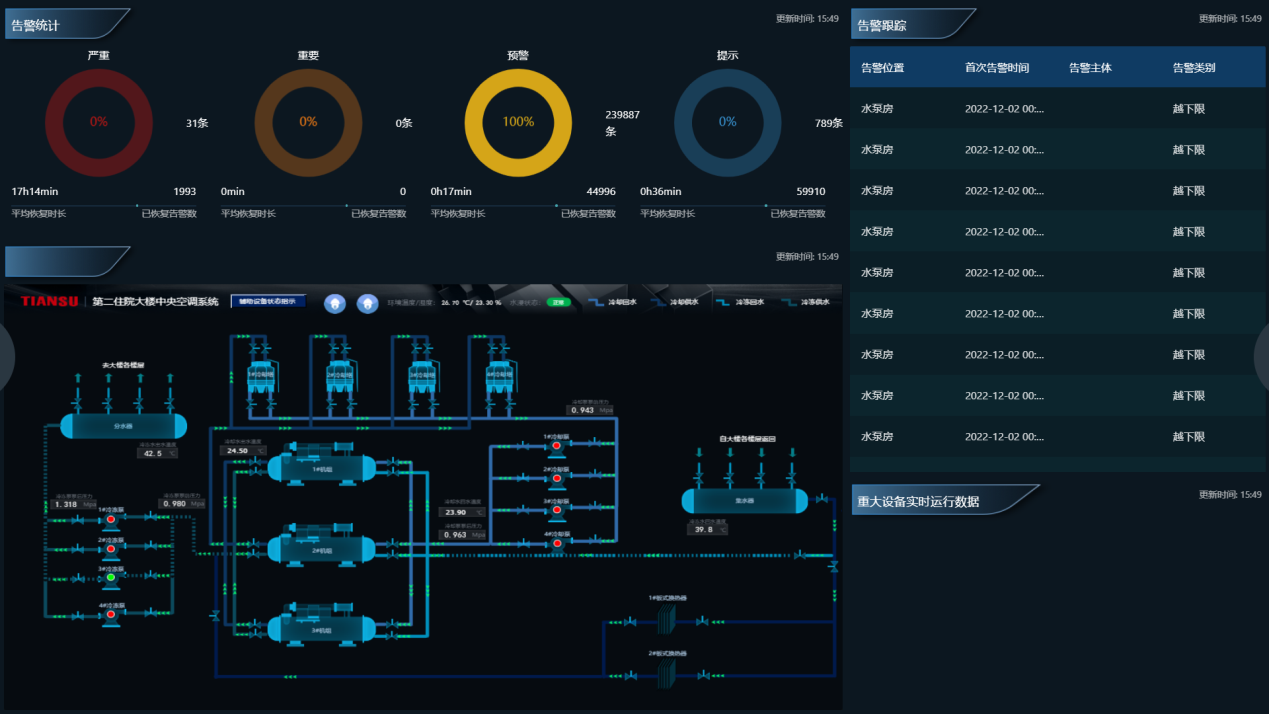
Task: Click the green 正常 status badge
Action: tap(558, 302)
